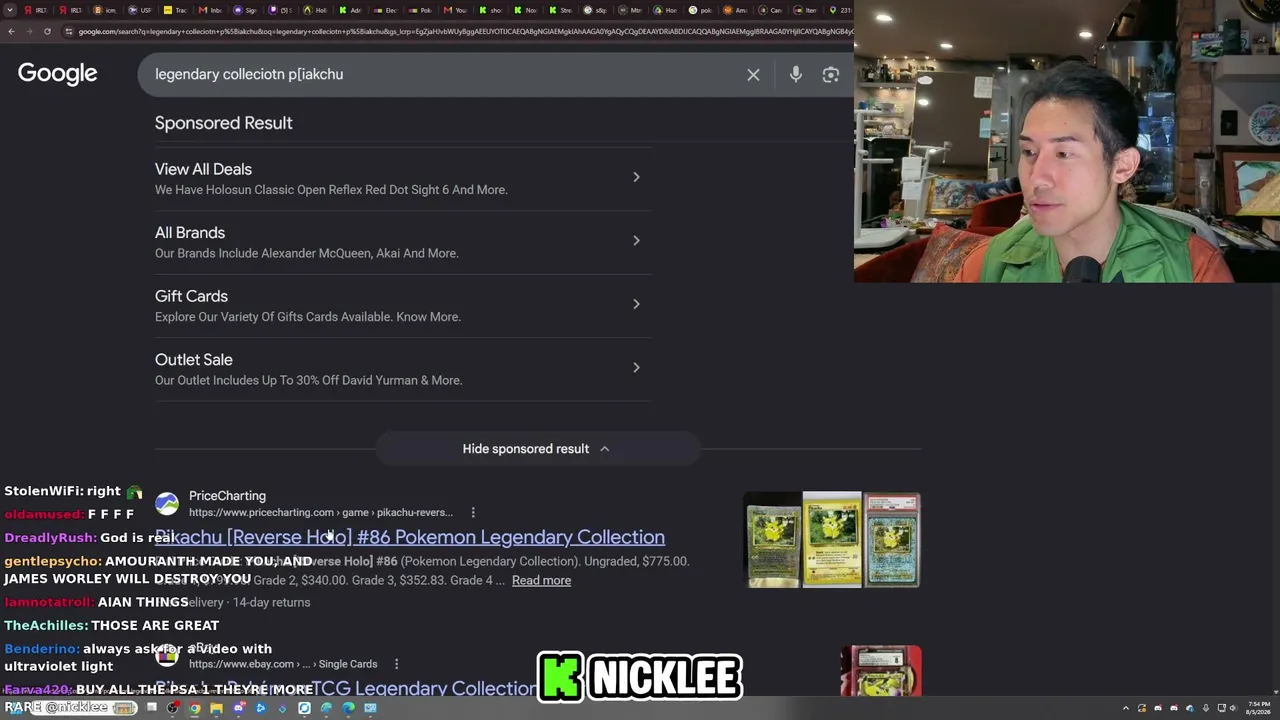
Task: Start voice search with the microphone icon
Action: click(796, 74)
